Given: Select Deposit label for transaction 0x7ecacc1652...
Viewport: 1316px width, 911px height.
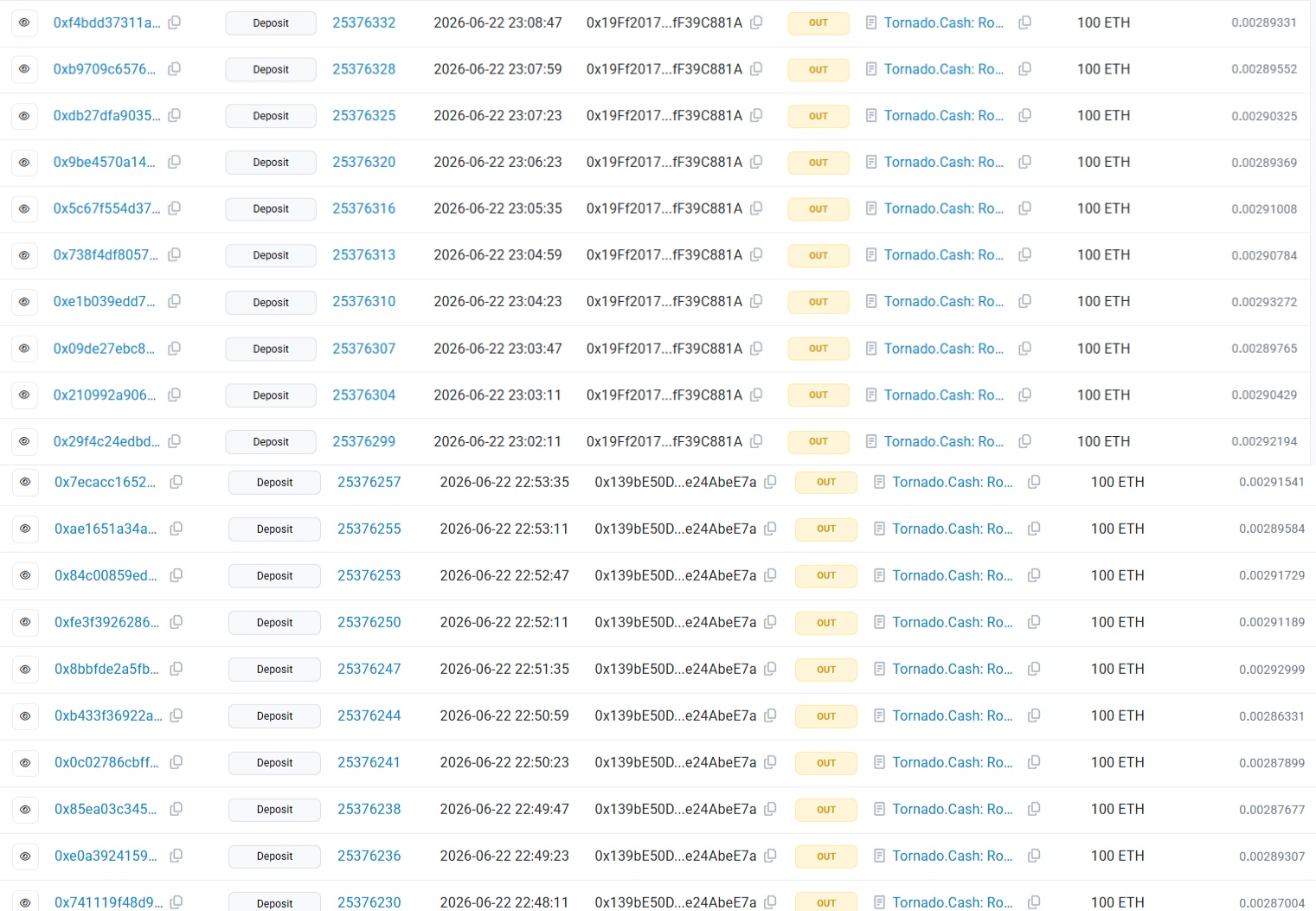Looking at the screenshot, I should [274, 482].
